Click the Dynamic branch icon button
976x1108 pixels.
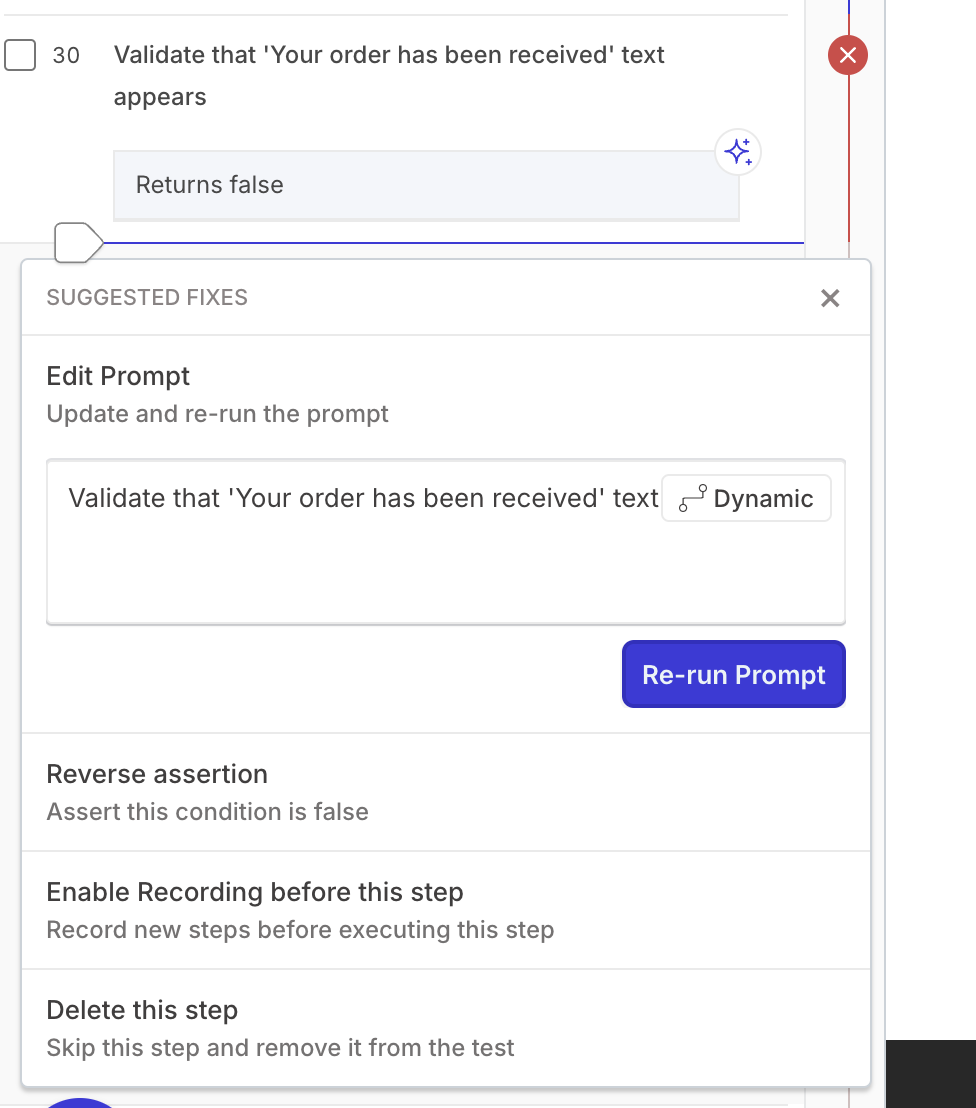pos(746,498)
